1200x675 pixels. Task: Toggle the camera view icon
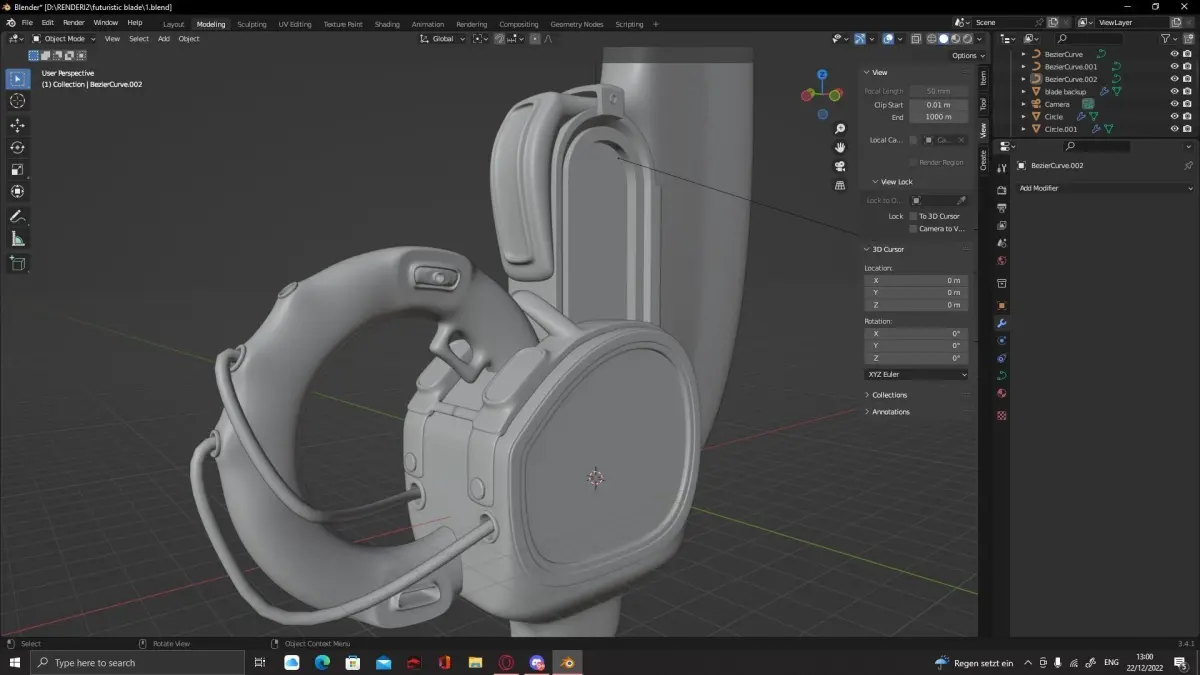(840, 166)
